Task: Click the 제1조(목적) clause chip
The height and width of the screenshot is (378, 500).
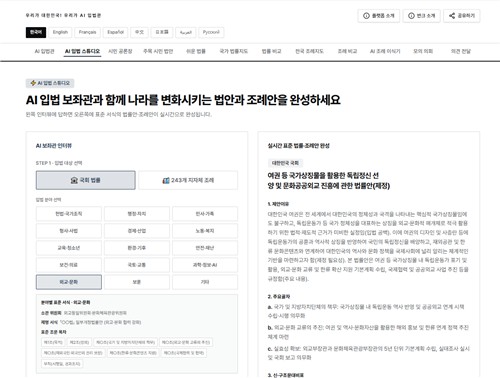Action: [53, 342]
